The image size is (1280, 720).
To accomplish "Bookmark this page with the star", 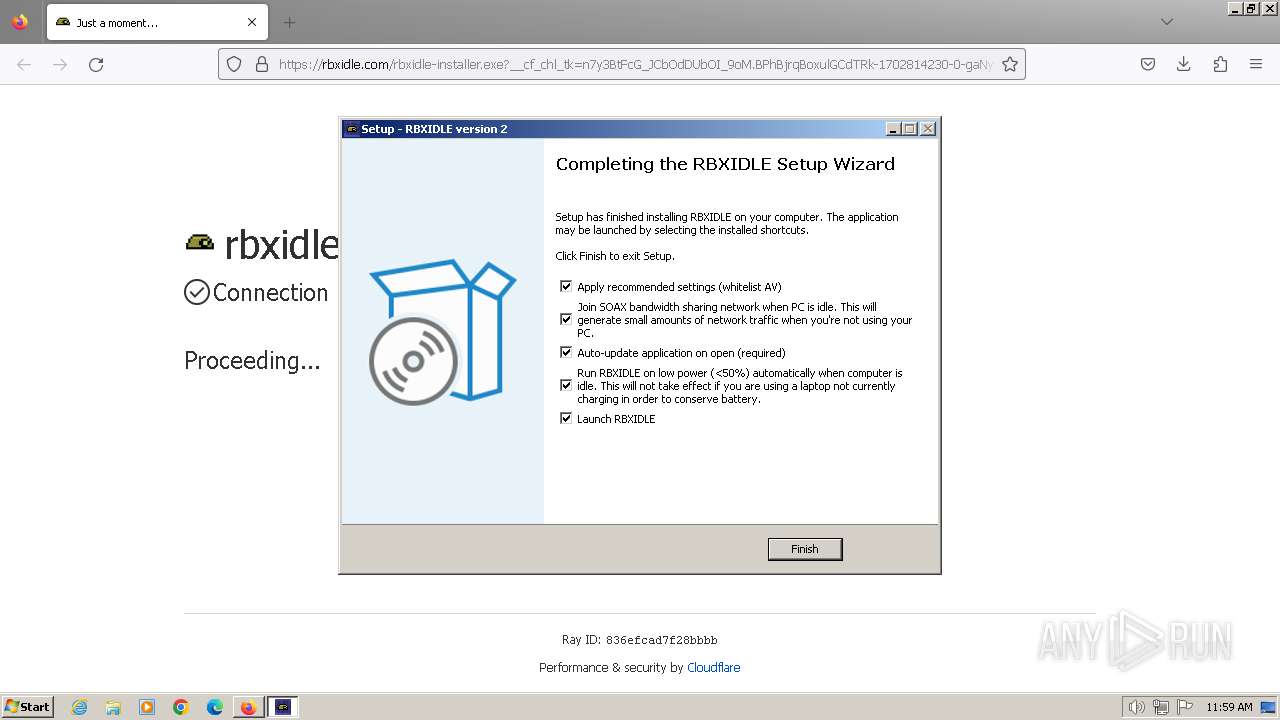I will pos(1010,64).
